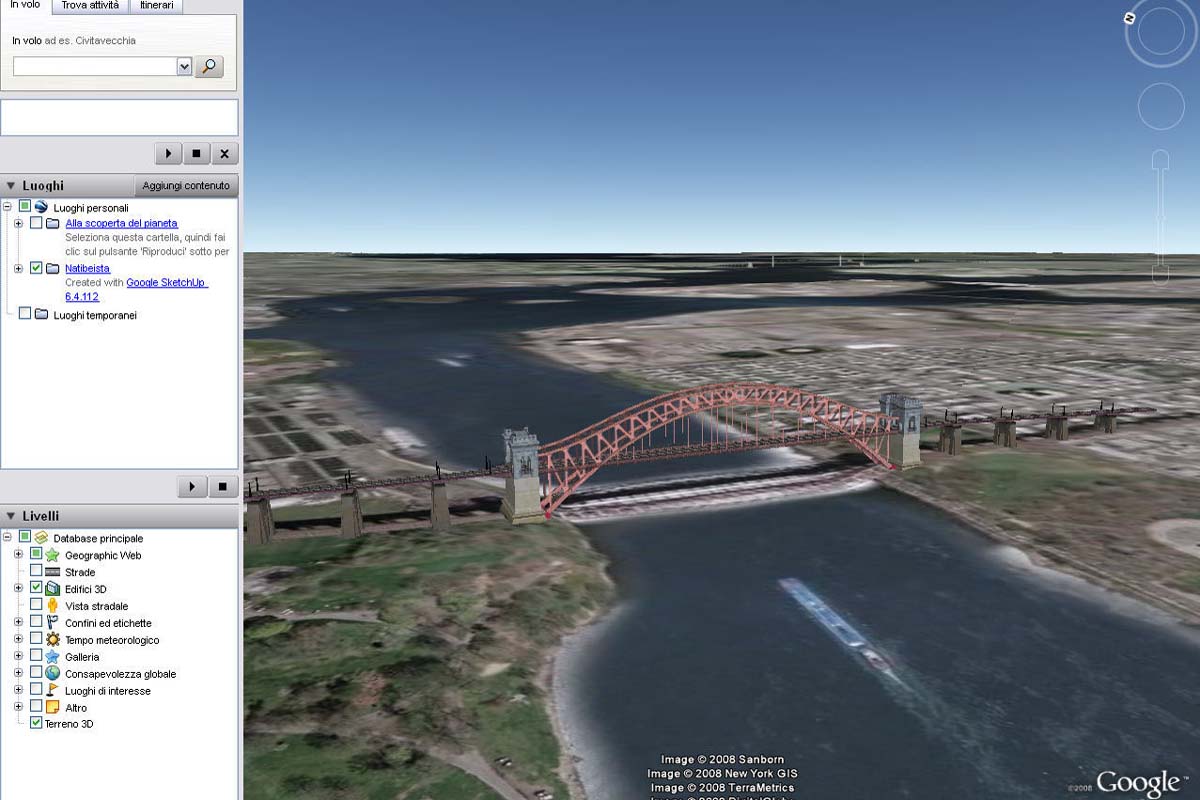Click the Consapevolezza globale earth icon
Viewport: 1200px width, 800px height.
click(x=53, y=674)
